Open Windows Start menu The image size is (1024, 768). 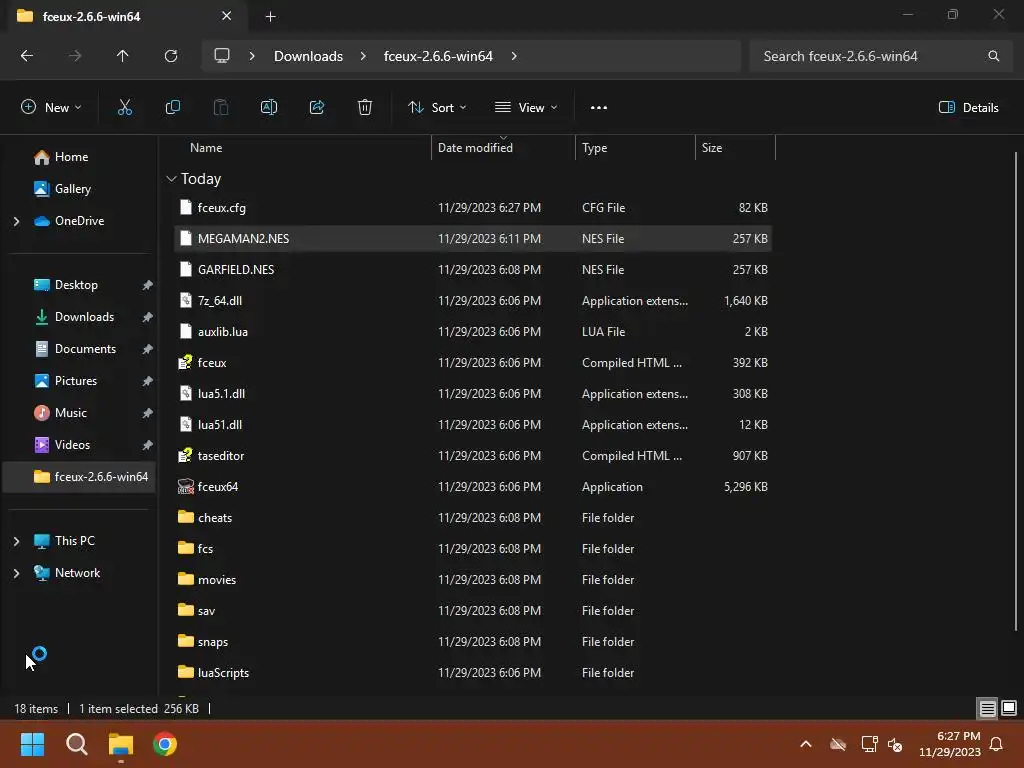coord(32,744)
